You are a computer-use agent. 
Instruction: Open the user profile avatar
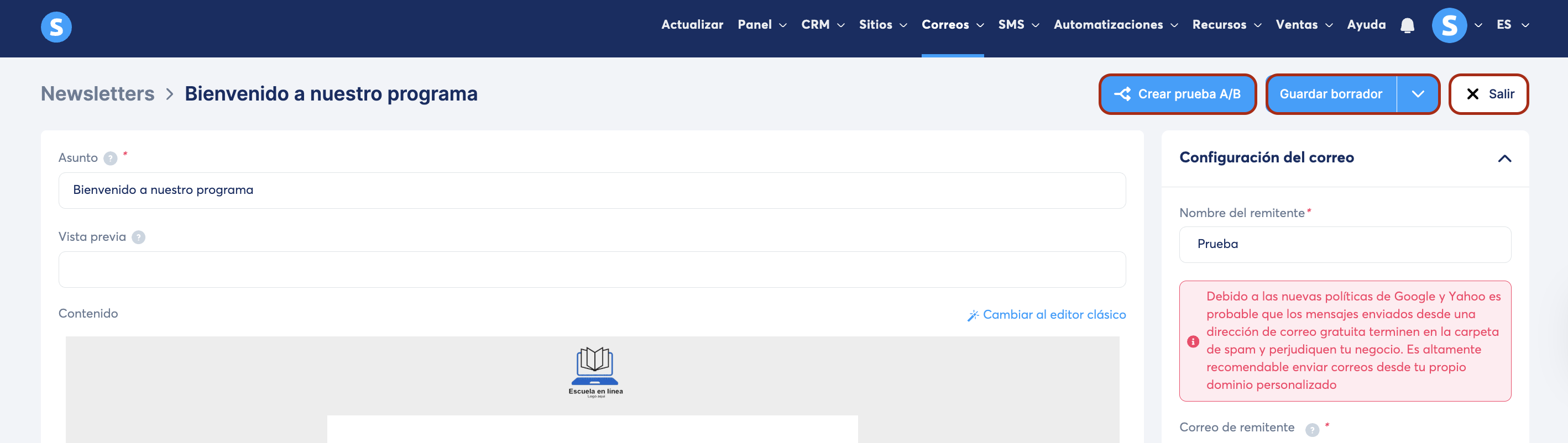pos(1449,25)
